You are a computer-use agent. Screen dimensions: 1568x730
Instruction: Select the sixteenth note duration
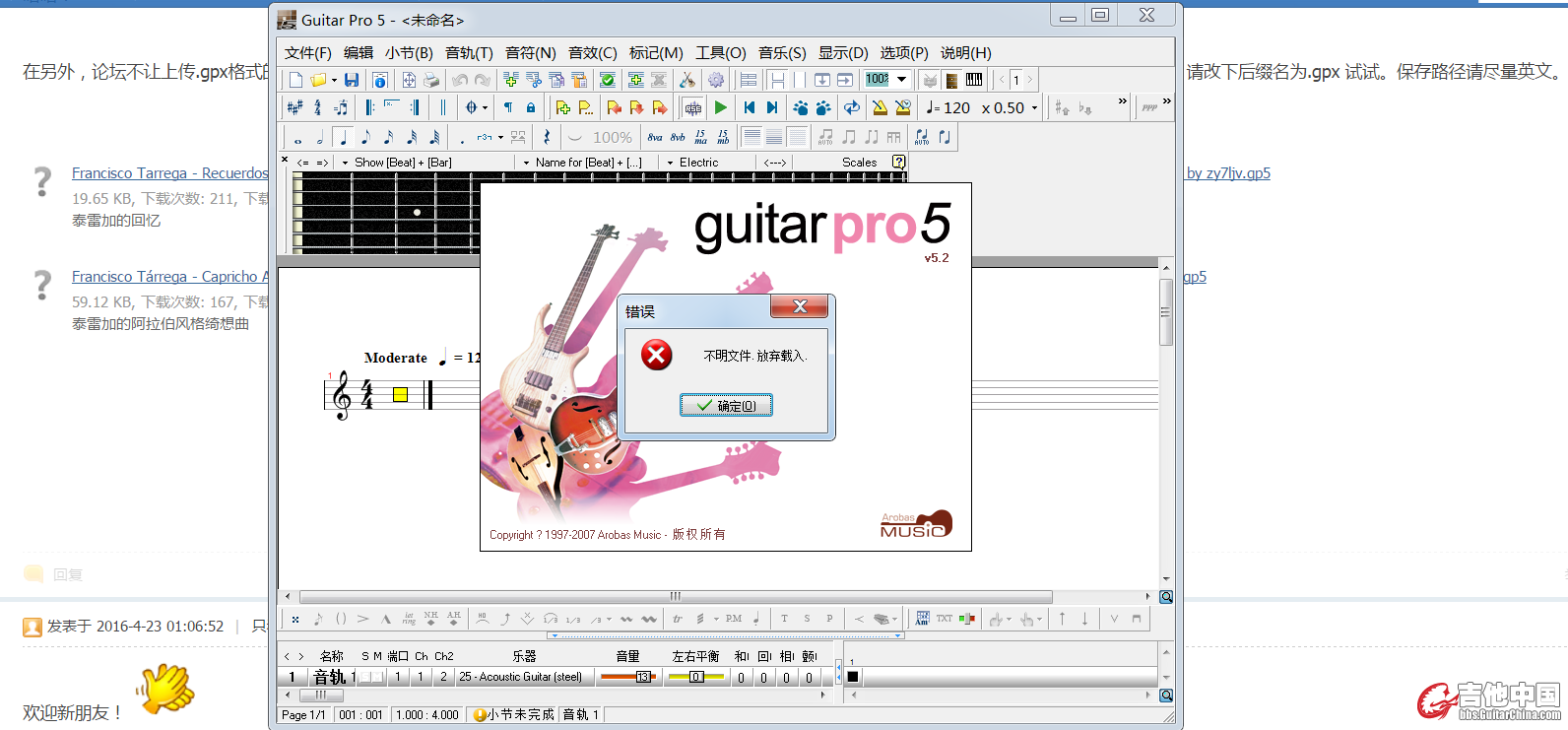coord(388,137)
